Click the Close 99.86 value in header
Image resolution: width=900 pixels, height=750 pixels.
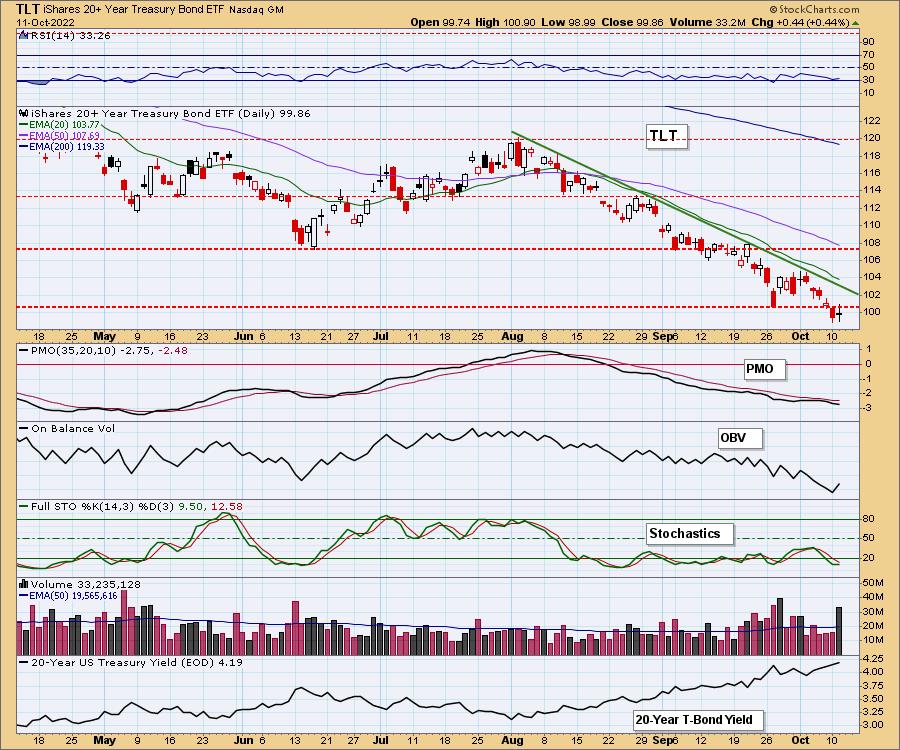(632, 22)
